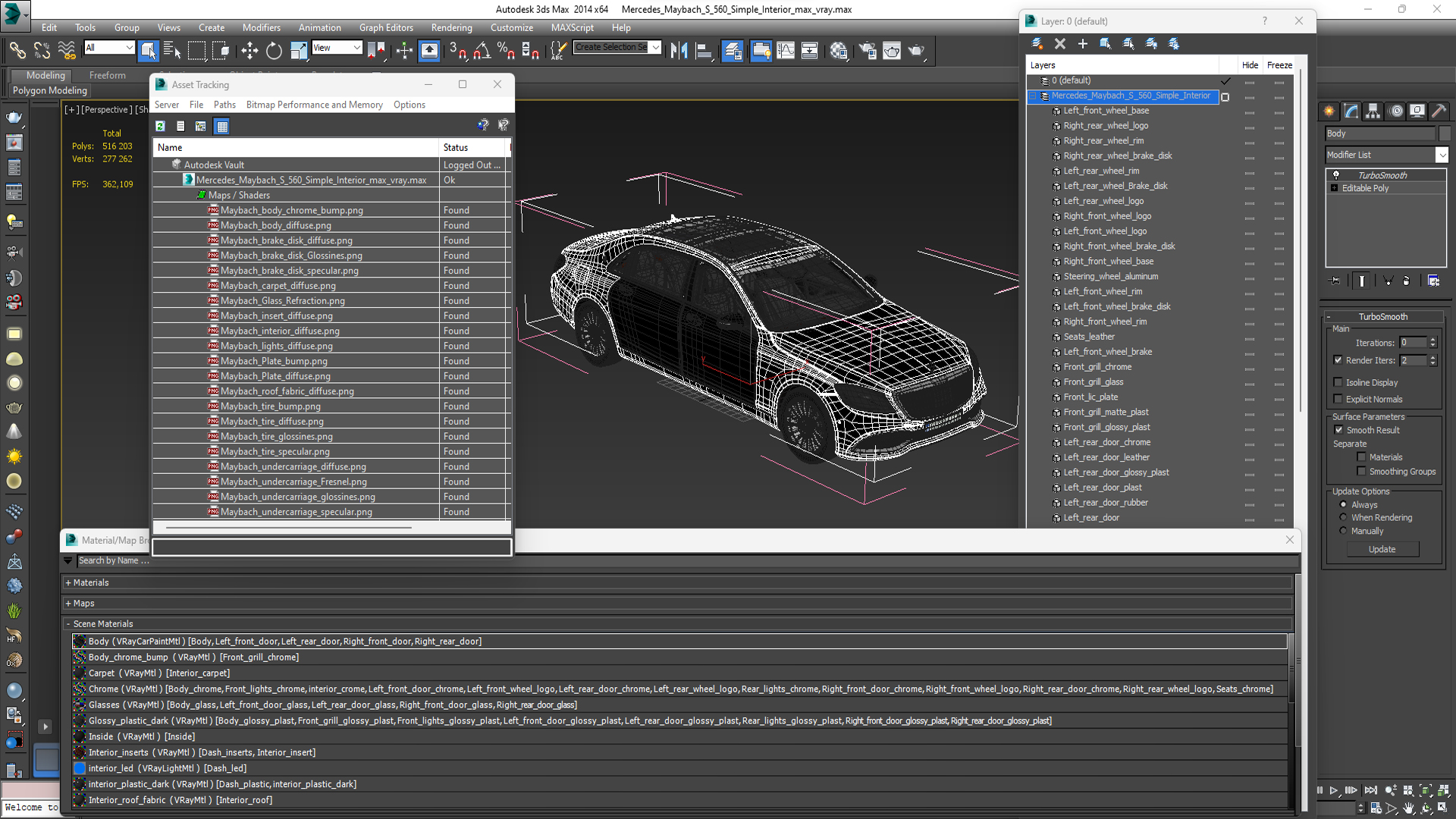Click the Freeze column header in Layers
Image resolution: width=1456 pixels, height=819 pixels.
coord(1279,65)
